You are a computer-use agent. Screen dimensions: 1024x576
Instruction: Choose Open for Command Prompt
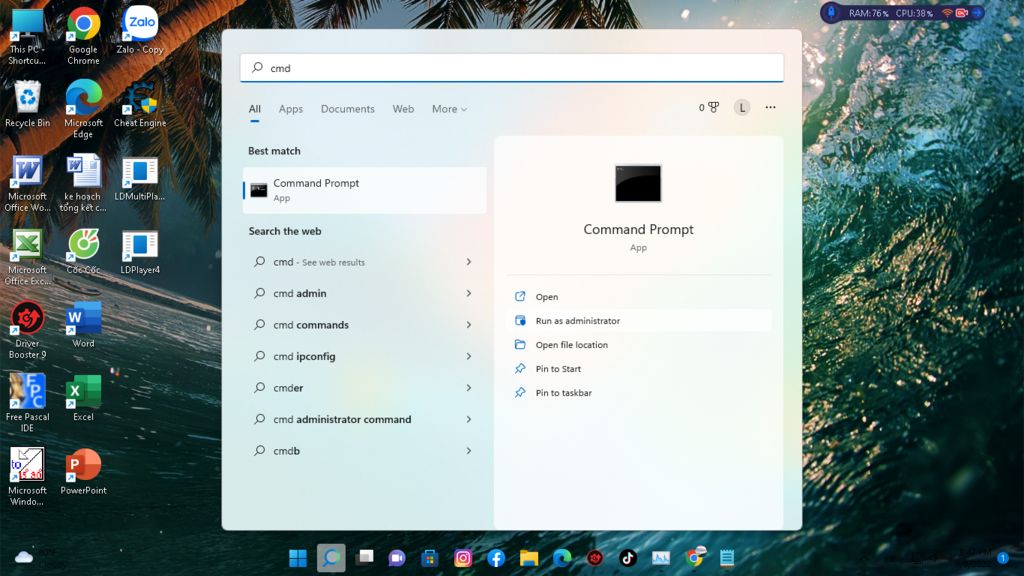click(639, 296)
